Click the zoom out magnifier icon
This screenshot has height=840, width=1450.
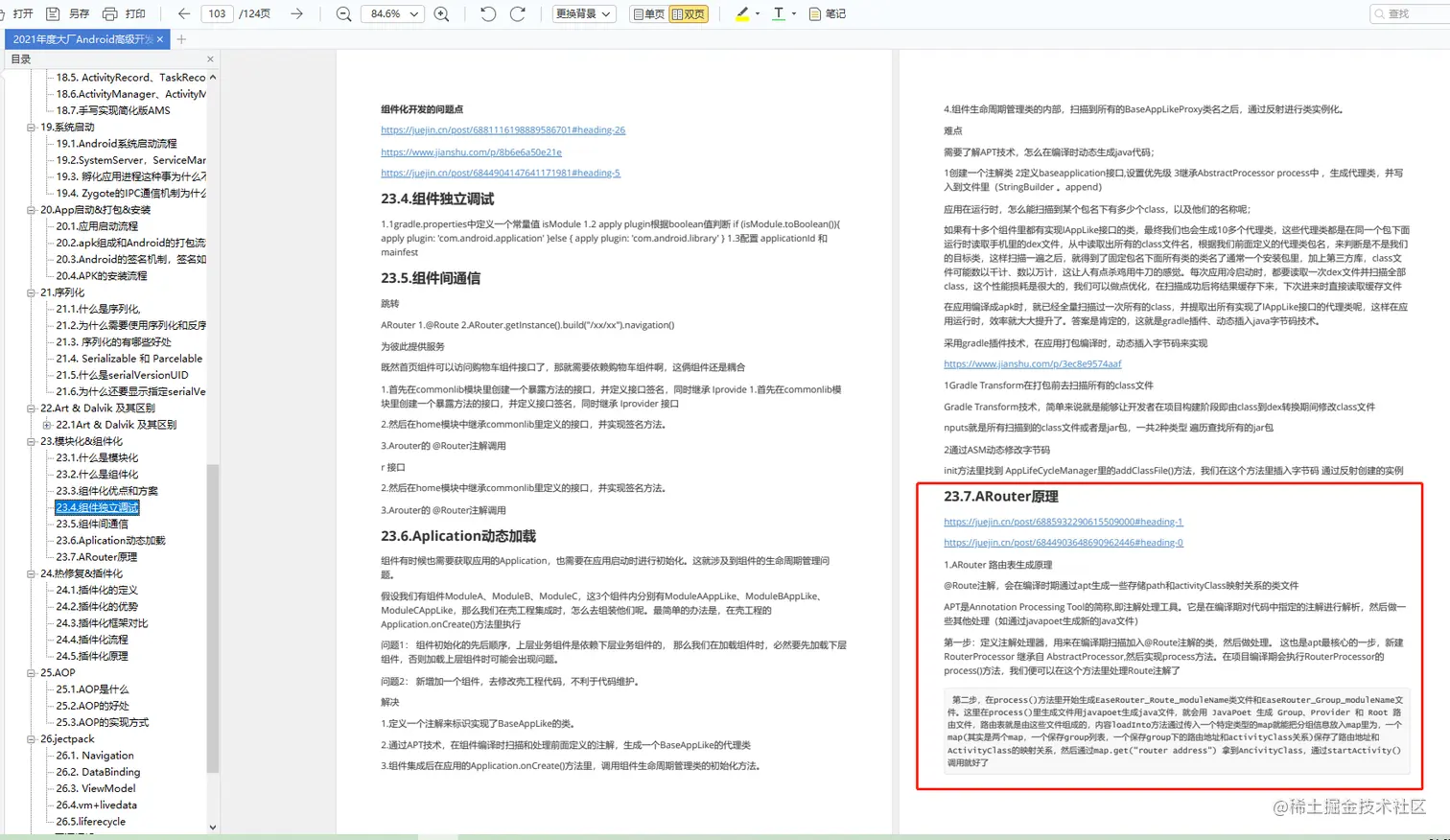click(344, 13)
